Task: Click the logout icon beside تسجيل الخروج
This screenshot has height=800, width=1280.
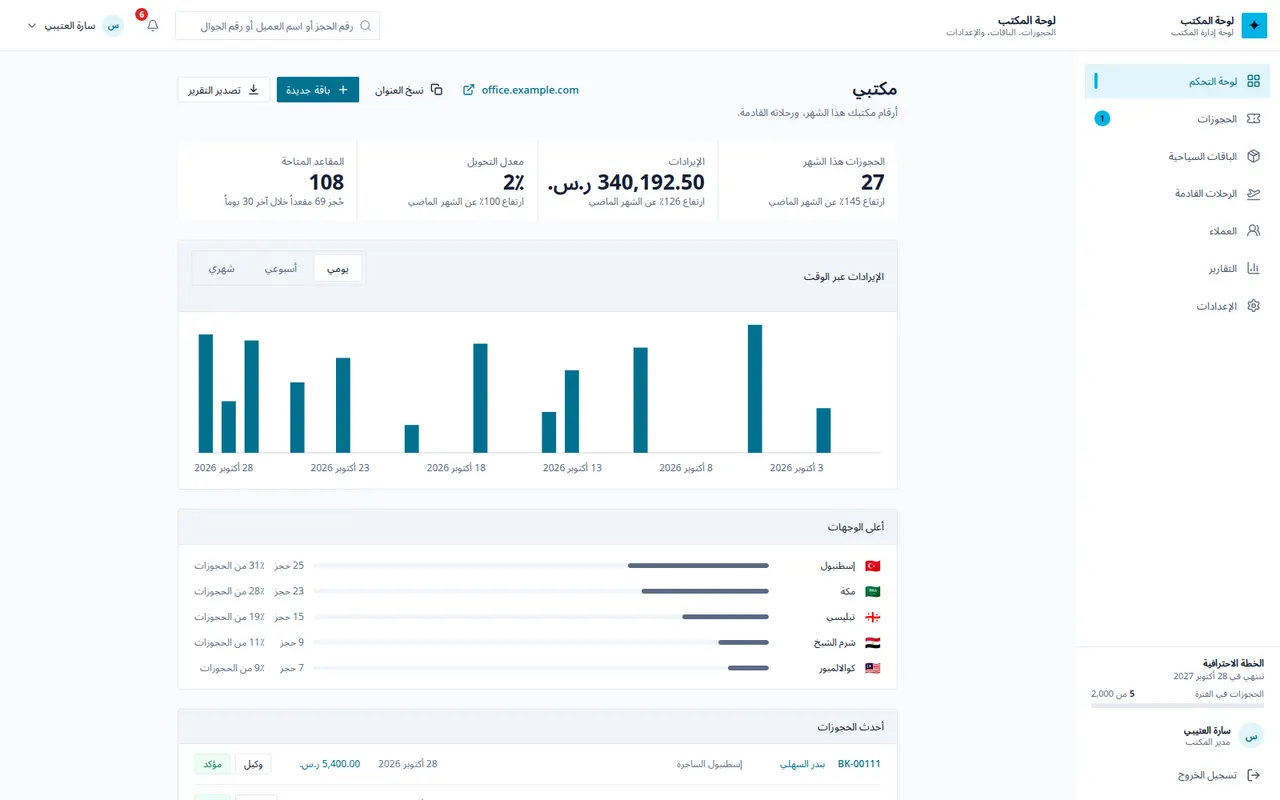Action: pos(1253,775)
